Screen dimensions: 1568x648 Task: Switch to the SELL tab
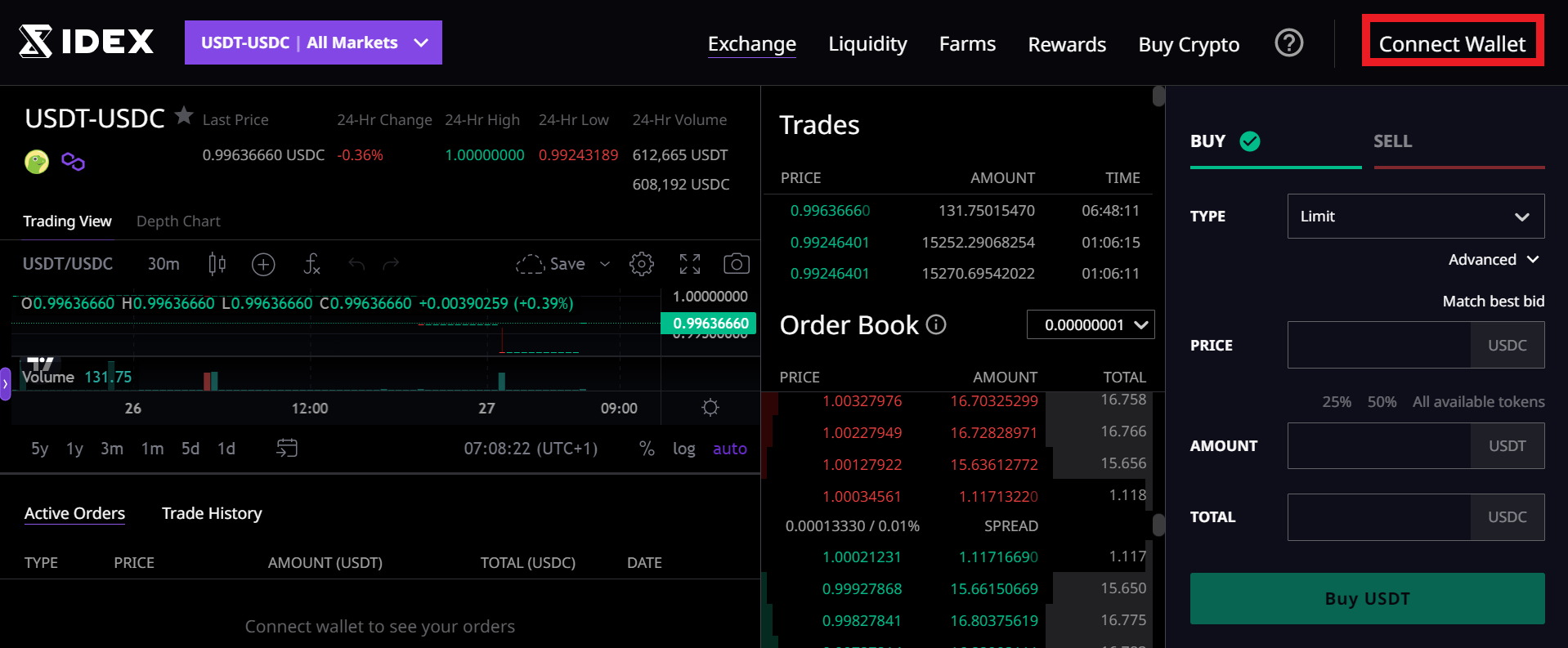1459,141
